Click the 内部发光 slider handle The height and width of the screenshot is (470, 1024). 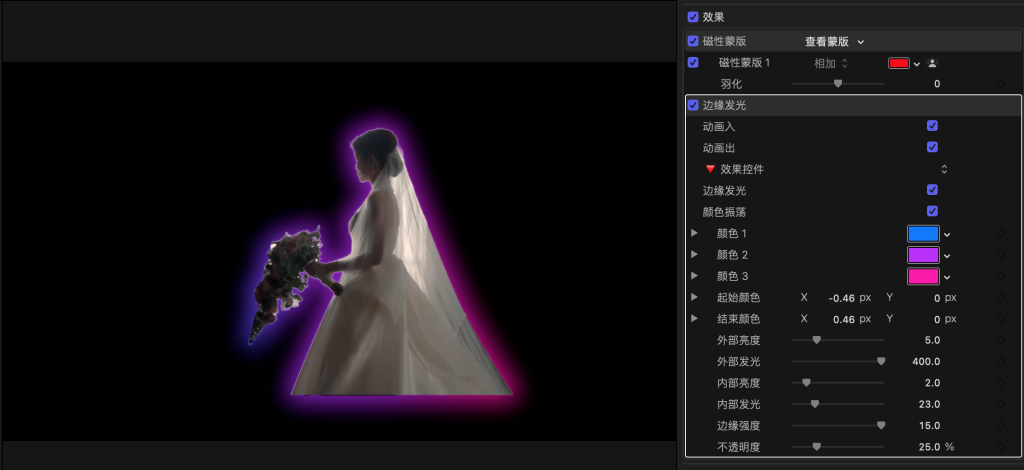coord(814,404)
